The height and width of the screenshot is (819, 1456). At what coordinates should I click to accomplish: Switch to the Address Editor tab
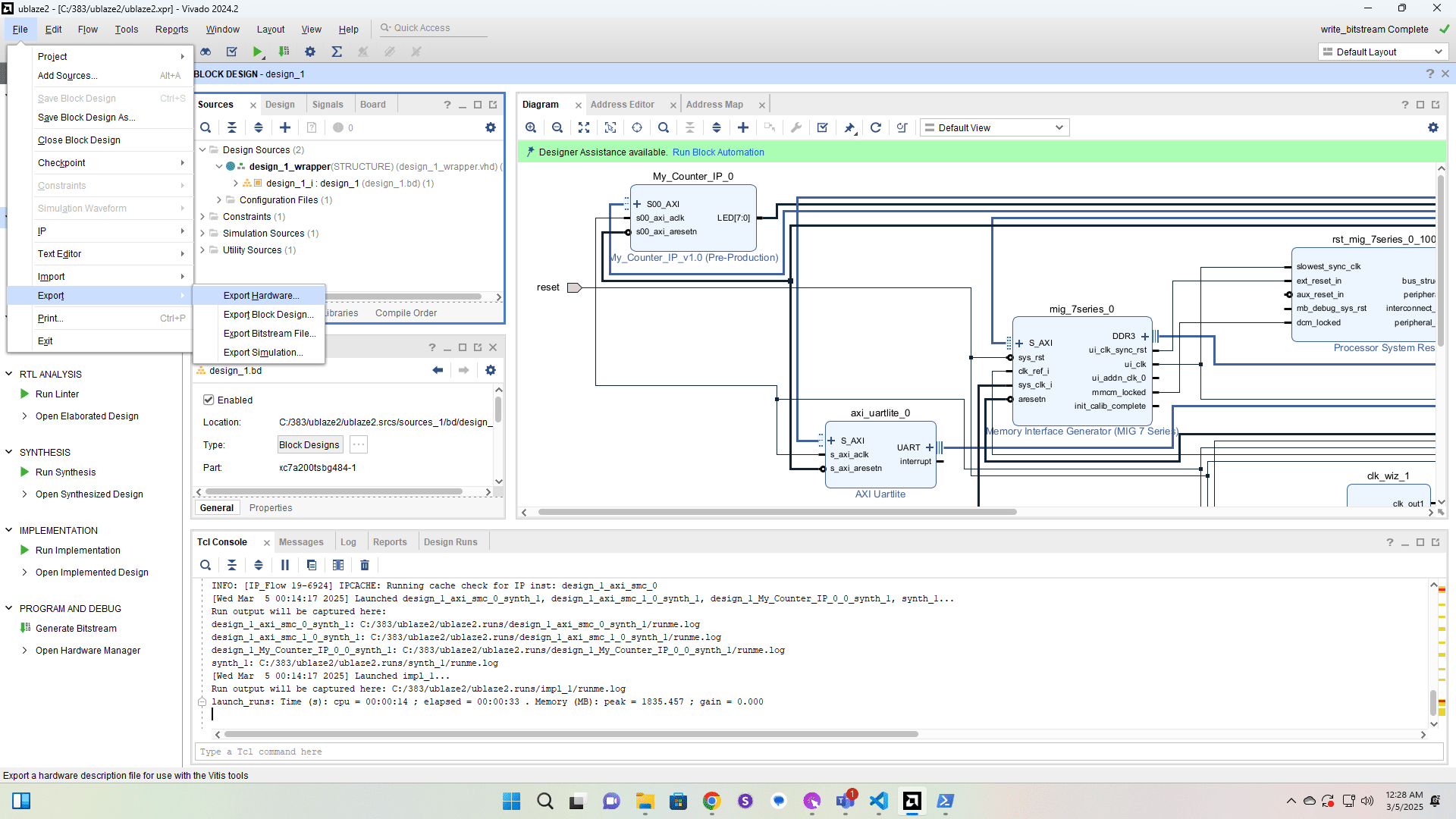click(622, 105)
